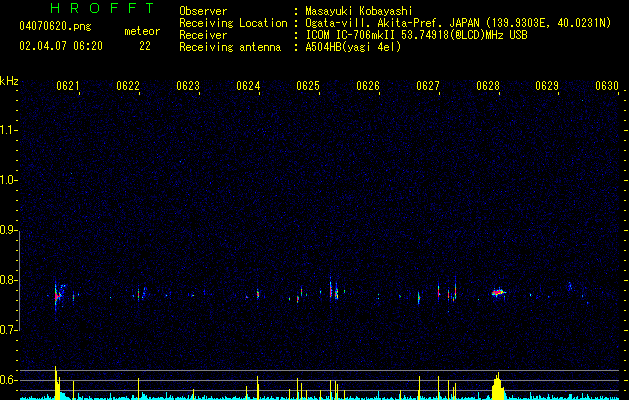Click the ICOM IC-706mkII receiver text

416,35
